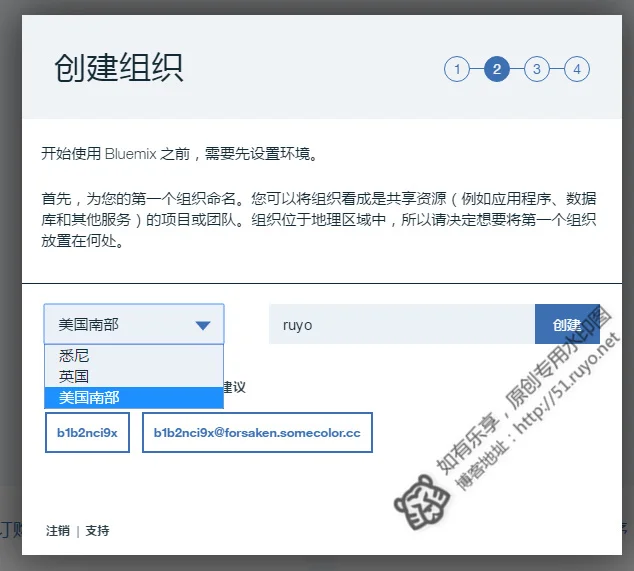Jump to step 3 circle
This screenshot has width=634, height=571.
coord(537,69)
